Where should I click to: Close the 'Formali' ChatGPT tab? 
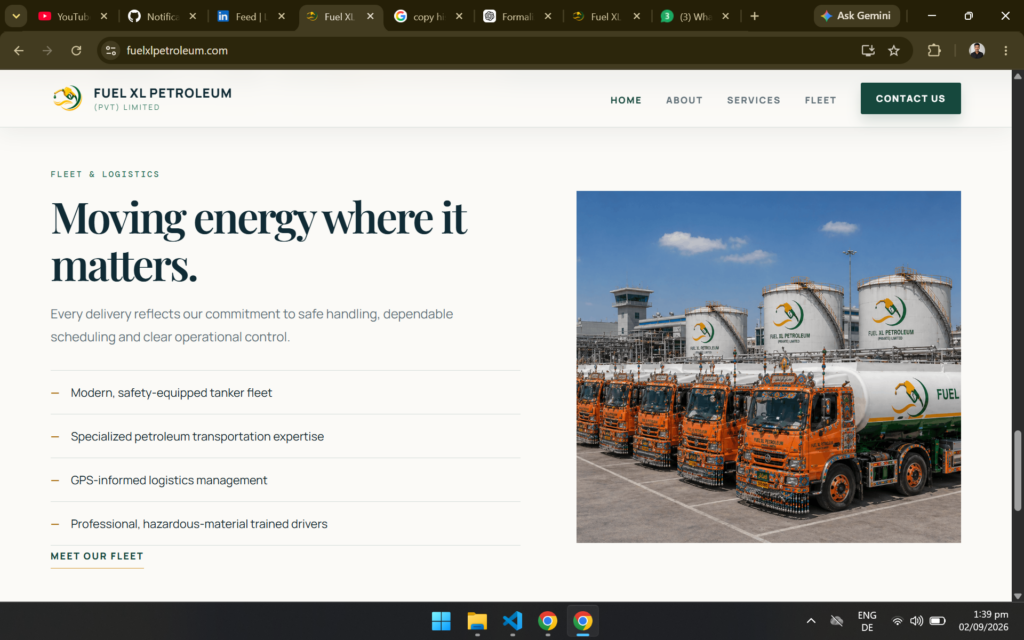548,16
